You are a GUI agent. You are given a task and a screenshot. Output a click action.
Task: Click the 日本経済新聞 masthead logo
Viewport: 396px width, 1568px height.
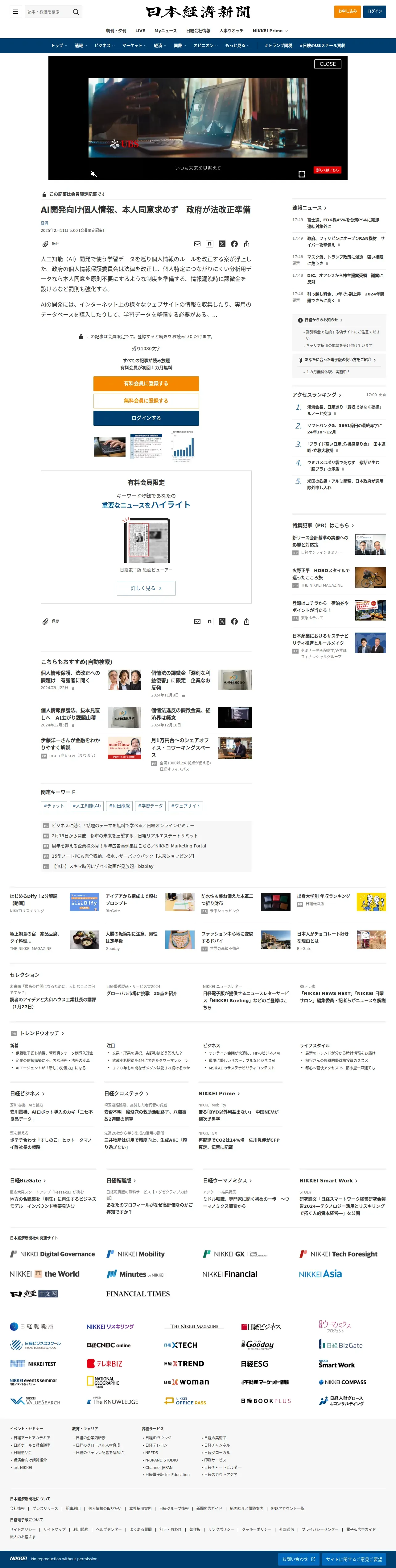pos(198,11)
